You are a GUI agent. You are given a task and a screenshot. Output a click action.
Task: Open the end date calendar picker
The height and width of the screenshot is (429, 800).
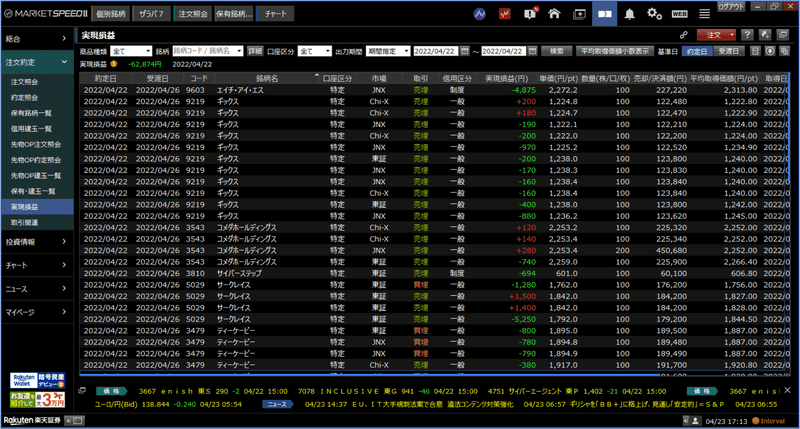pos(533,51)
